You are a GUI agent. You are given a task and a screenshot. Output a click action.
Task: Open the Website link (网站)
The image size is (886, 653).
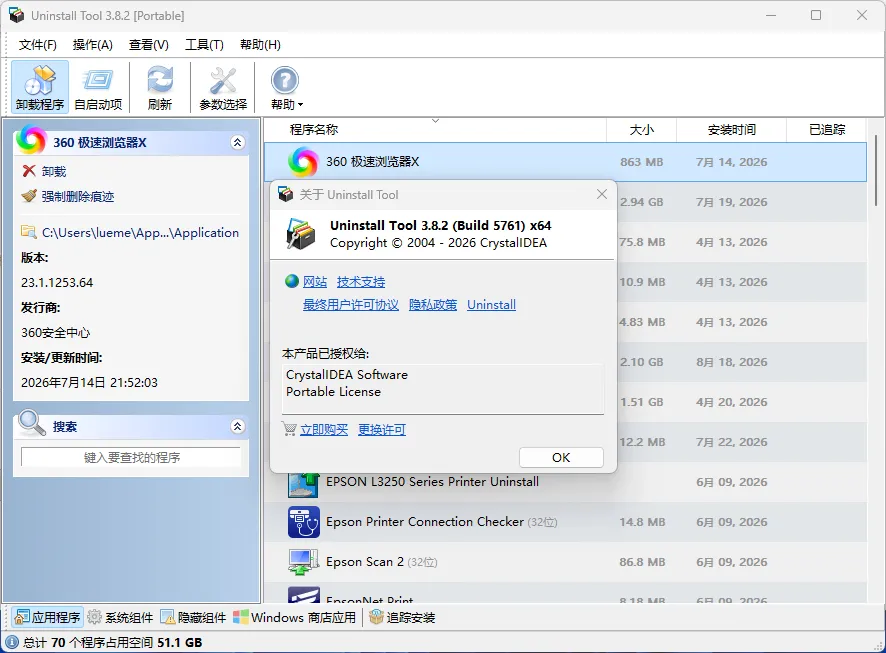[x=315, y=282]
